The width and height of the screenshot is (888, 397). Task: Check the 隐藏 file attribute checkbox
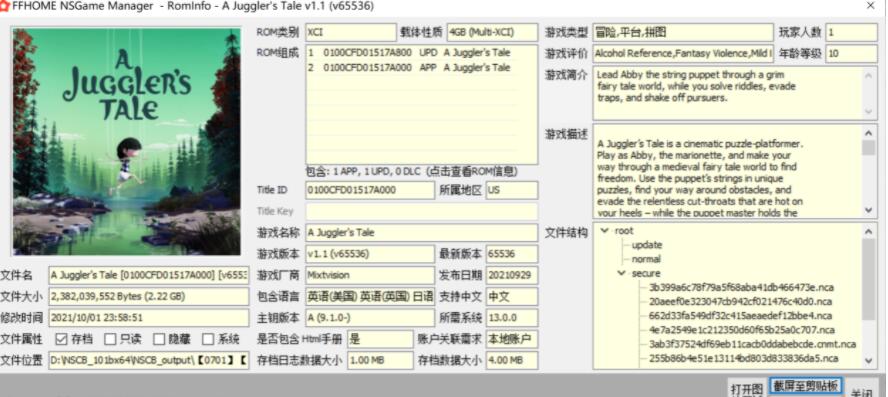pos(159,339)
